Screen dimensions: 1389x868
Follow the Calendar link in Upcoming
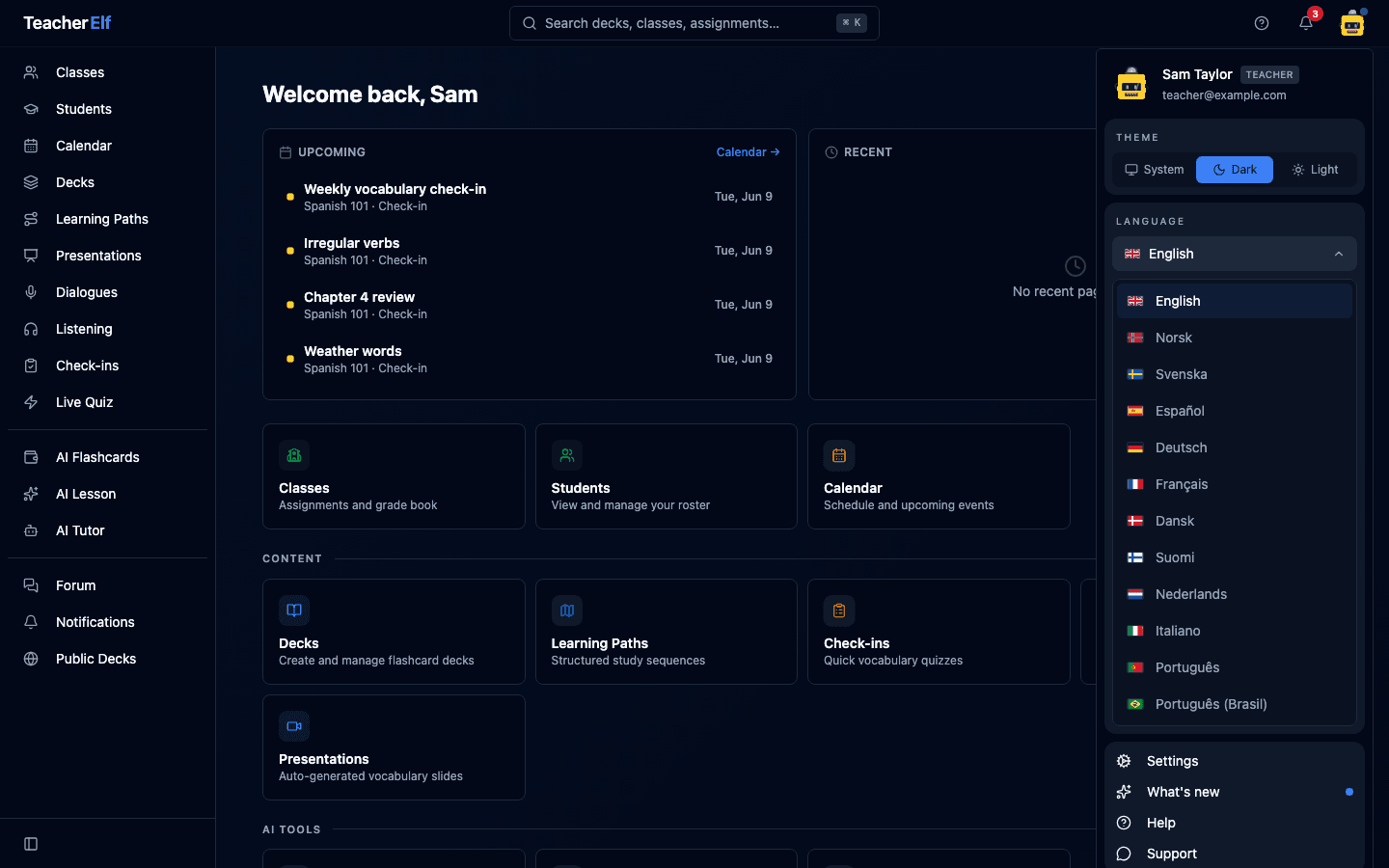748,152
